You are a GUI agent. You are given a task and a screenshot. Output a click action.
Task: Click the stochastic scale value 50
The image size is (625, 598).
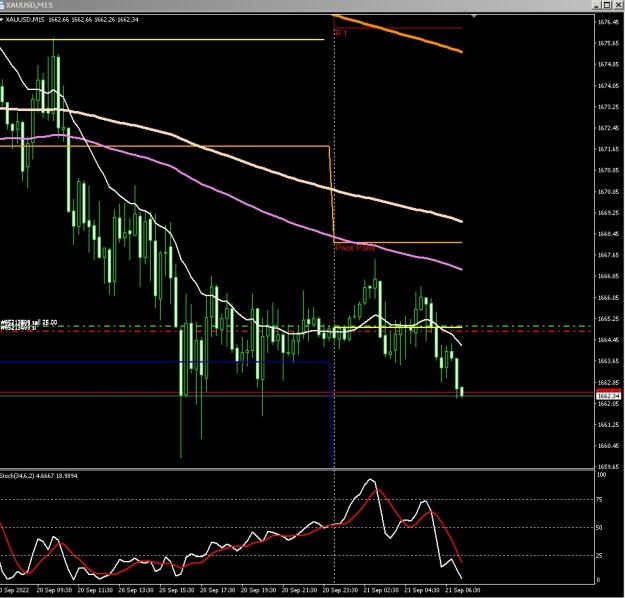600,527
